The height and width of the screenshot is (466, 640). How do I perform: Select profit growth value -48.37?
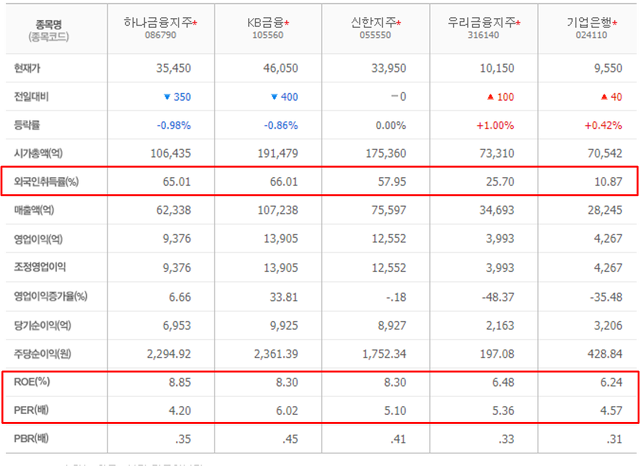[498, 297]
